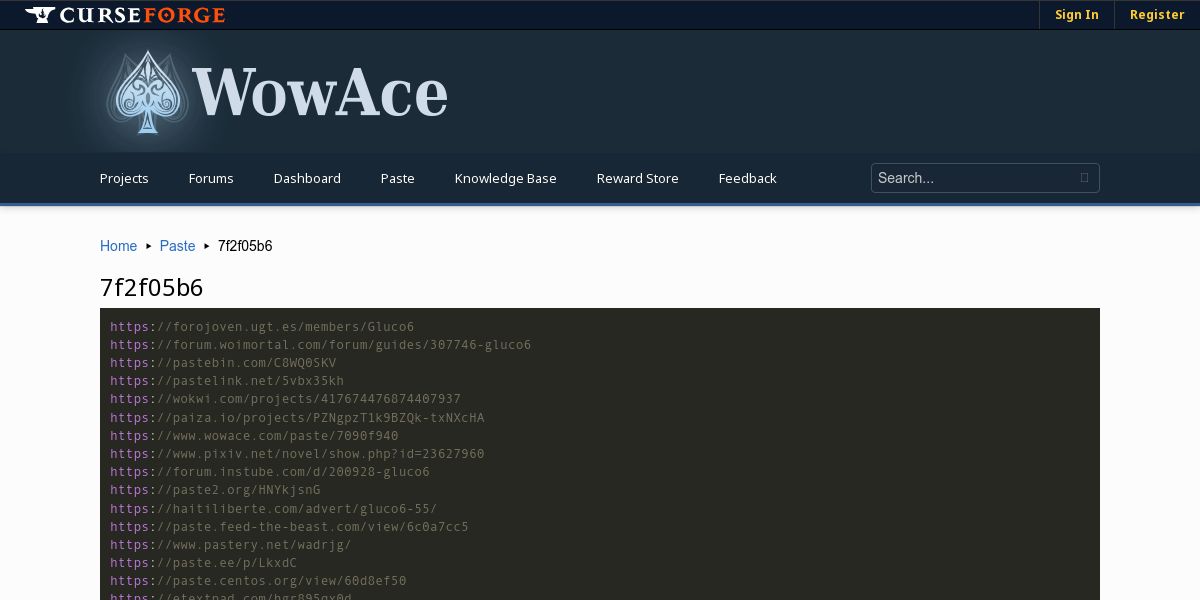The height and width of the screenshot is (600, 1200).
Task: Click the pastebin.com/C8WQ0SKV line
Action: [223, 363]
